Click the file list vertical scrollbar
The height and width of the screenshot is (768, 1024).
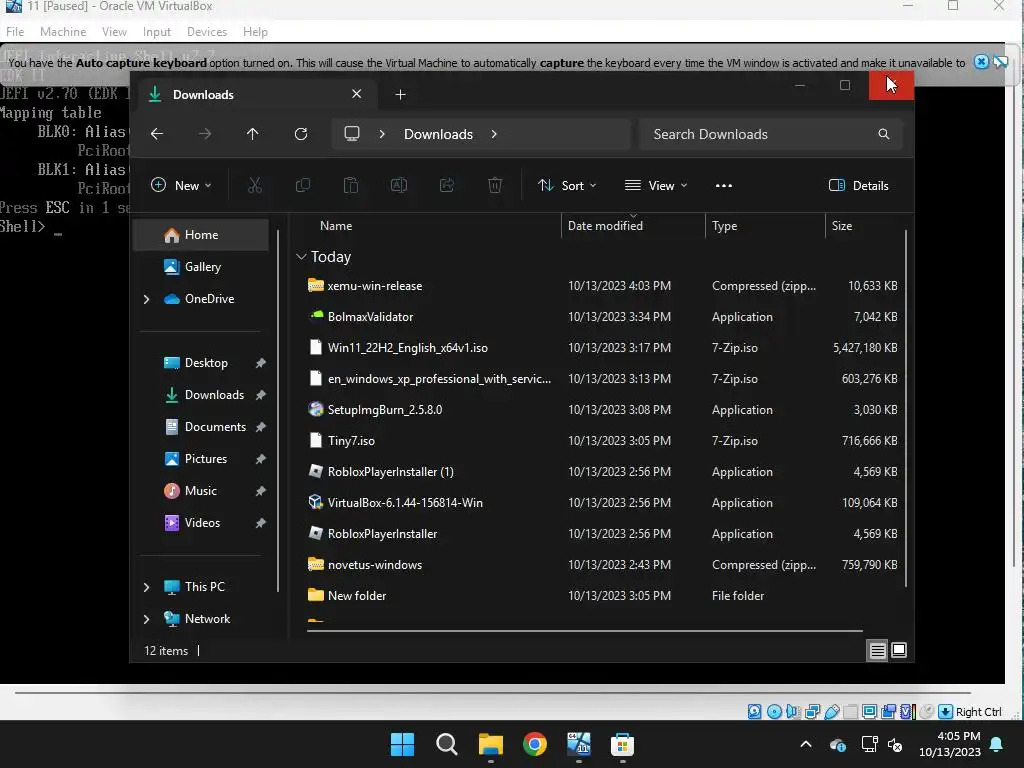click(905, 408)
